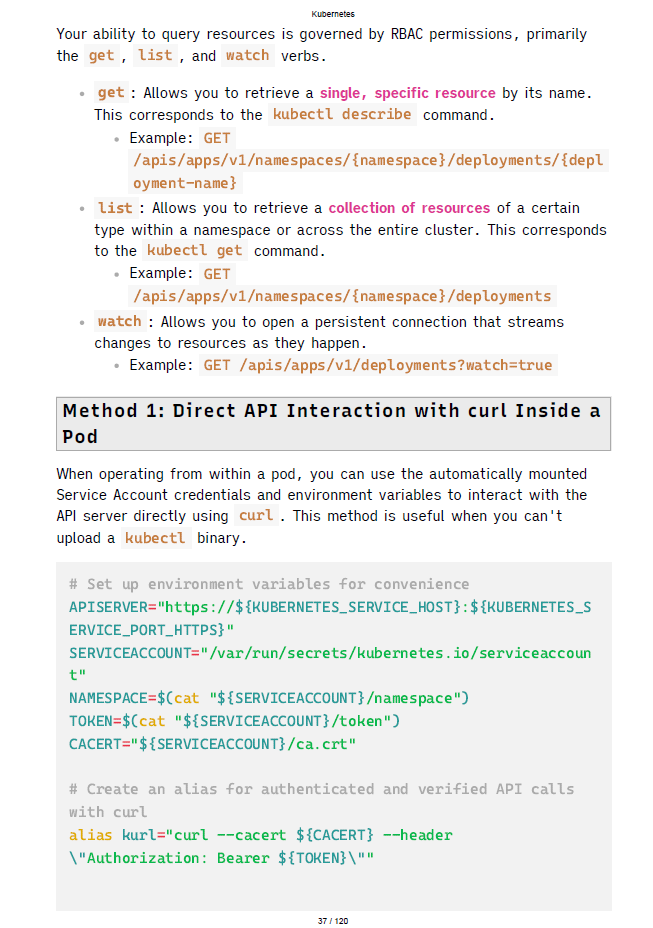Click the '# Set up environment variables' comment
Viewport: 653px width, 928px height.
click(x=268, y=584)
